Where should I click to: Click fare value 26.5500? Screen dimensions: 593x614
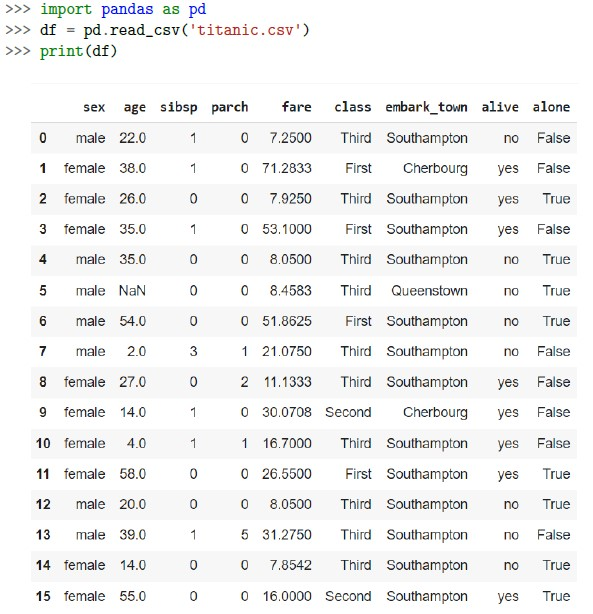click(x=287, y=474)
